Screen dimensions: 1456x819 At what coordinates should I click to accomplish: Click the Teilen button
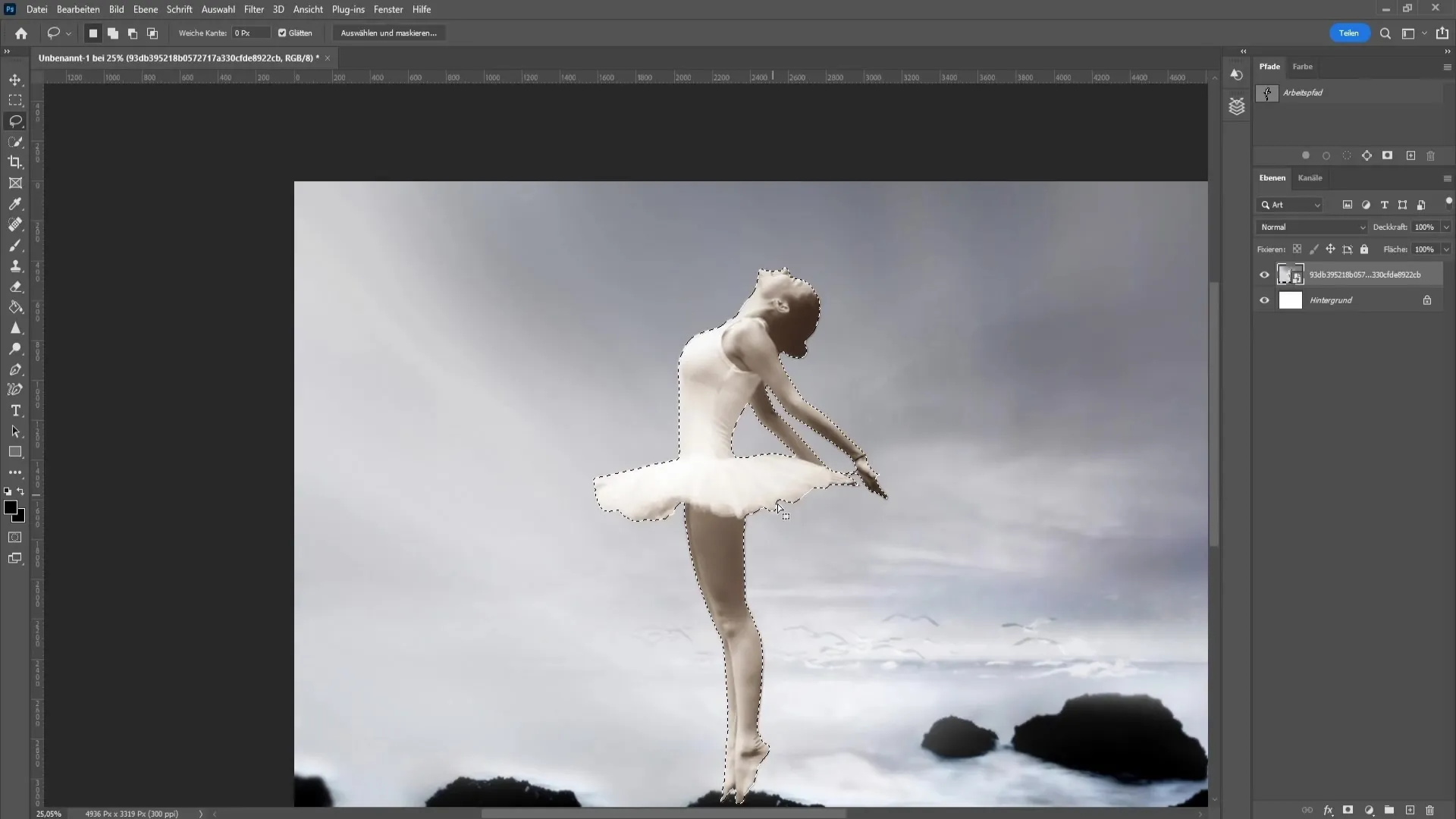[x=1348, y=33]
